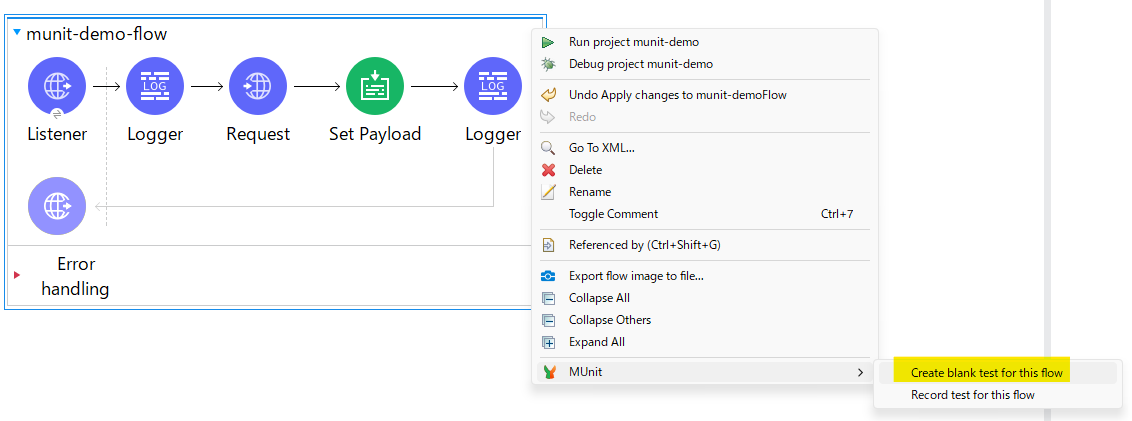The height and width of the screenshot is (421, 1132).
Task: Select Record test for this flow
Action: click(x=998, y=395)
